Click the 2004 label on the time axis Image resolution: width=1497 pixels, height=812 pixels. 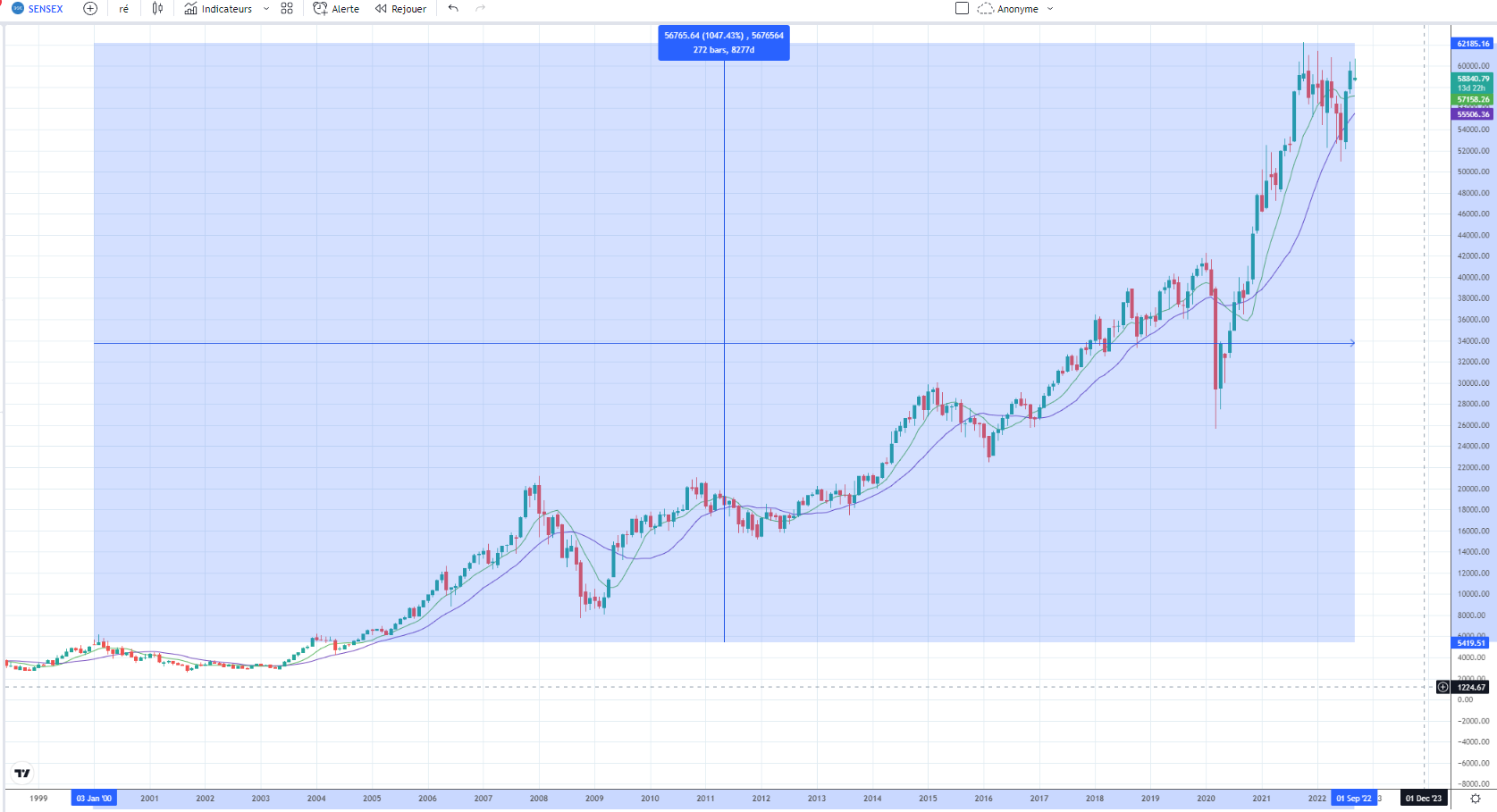click(x=316, y=799)
